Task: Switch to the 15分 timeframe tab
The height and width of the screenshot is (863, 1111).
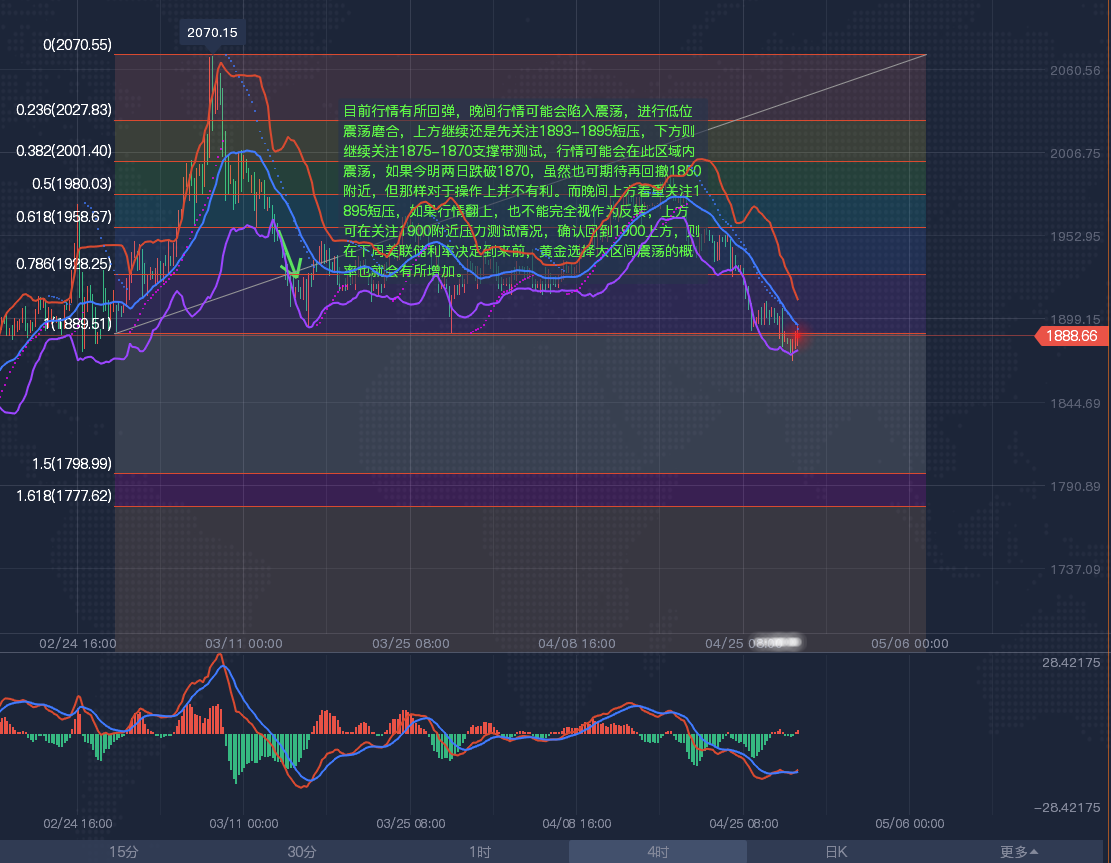Action: 124,852
